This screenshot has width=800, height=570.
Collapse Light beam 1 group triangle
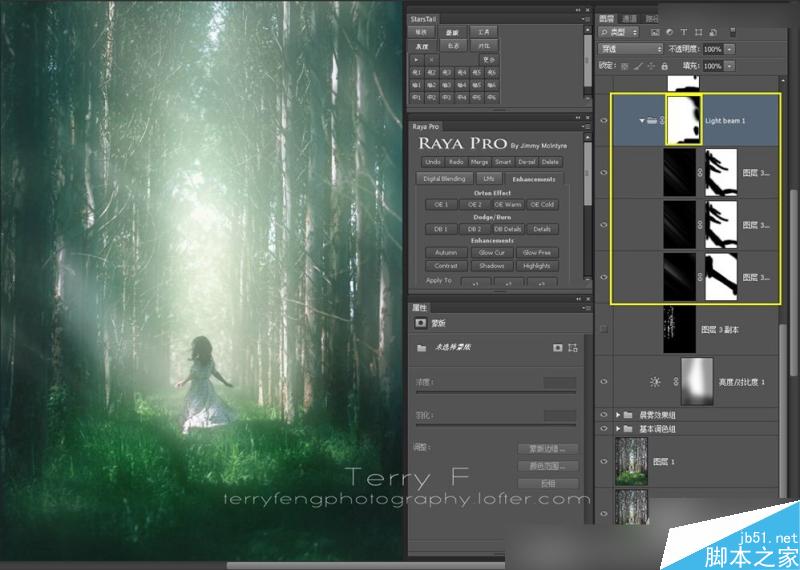642,121
